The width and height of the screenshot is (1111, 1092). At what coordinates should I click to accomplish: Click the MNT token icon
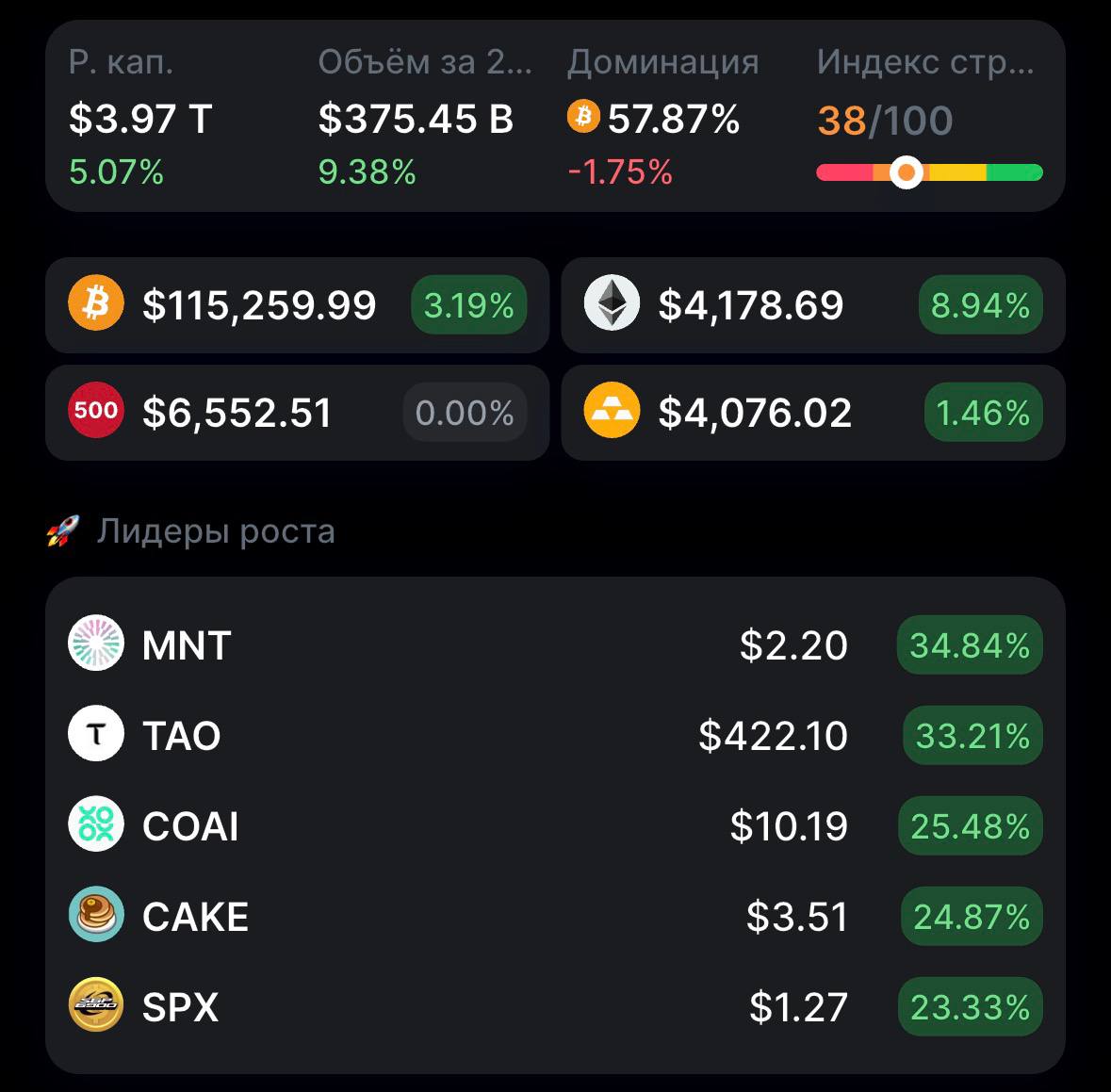point(96,644)
